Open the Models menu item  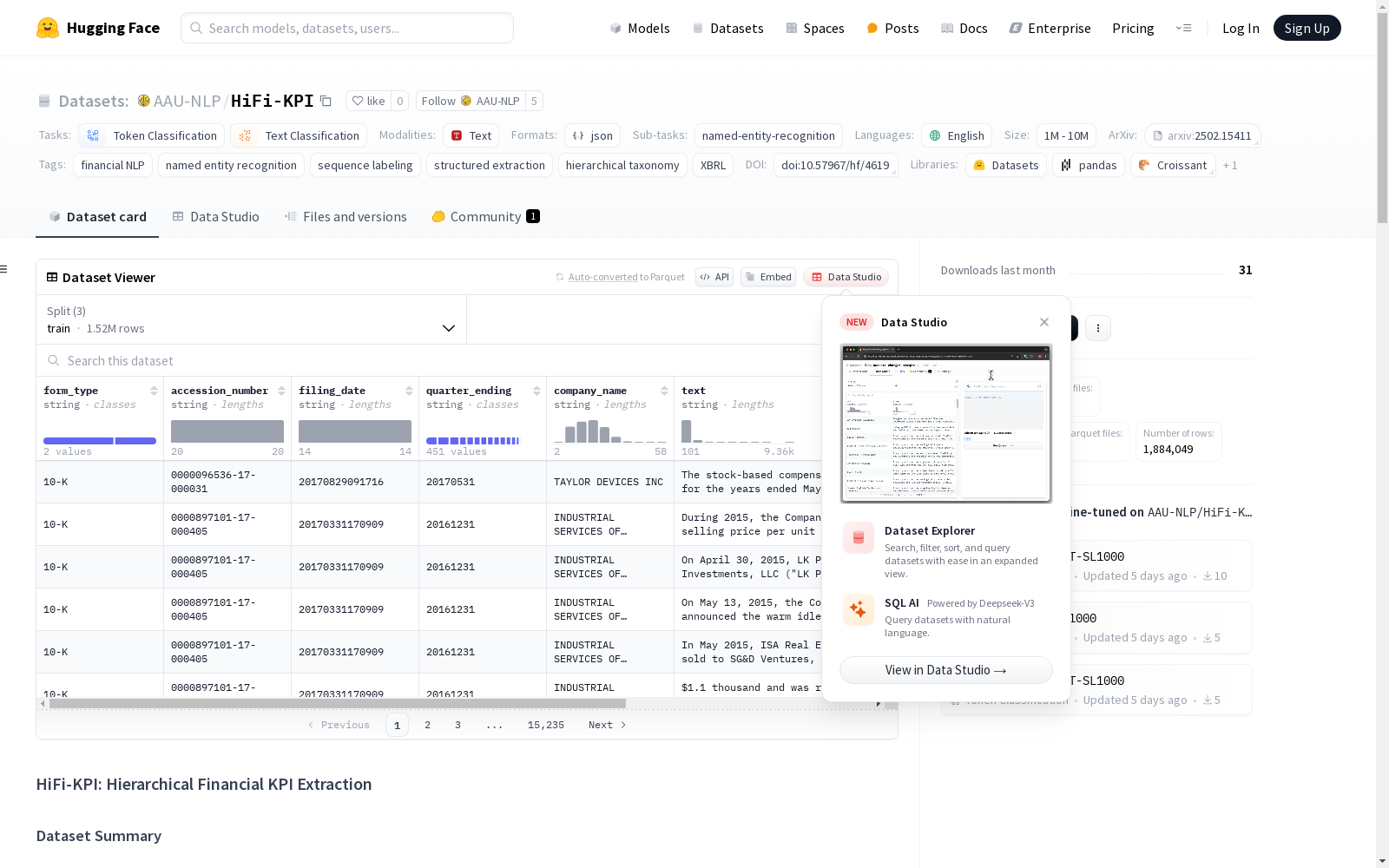point(640,28)
